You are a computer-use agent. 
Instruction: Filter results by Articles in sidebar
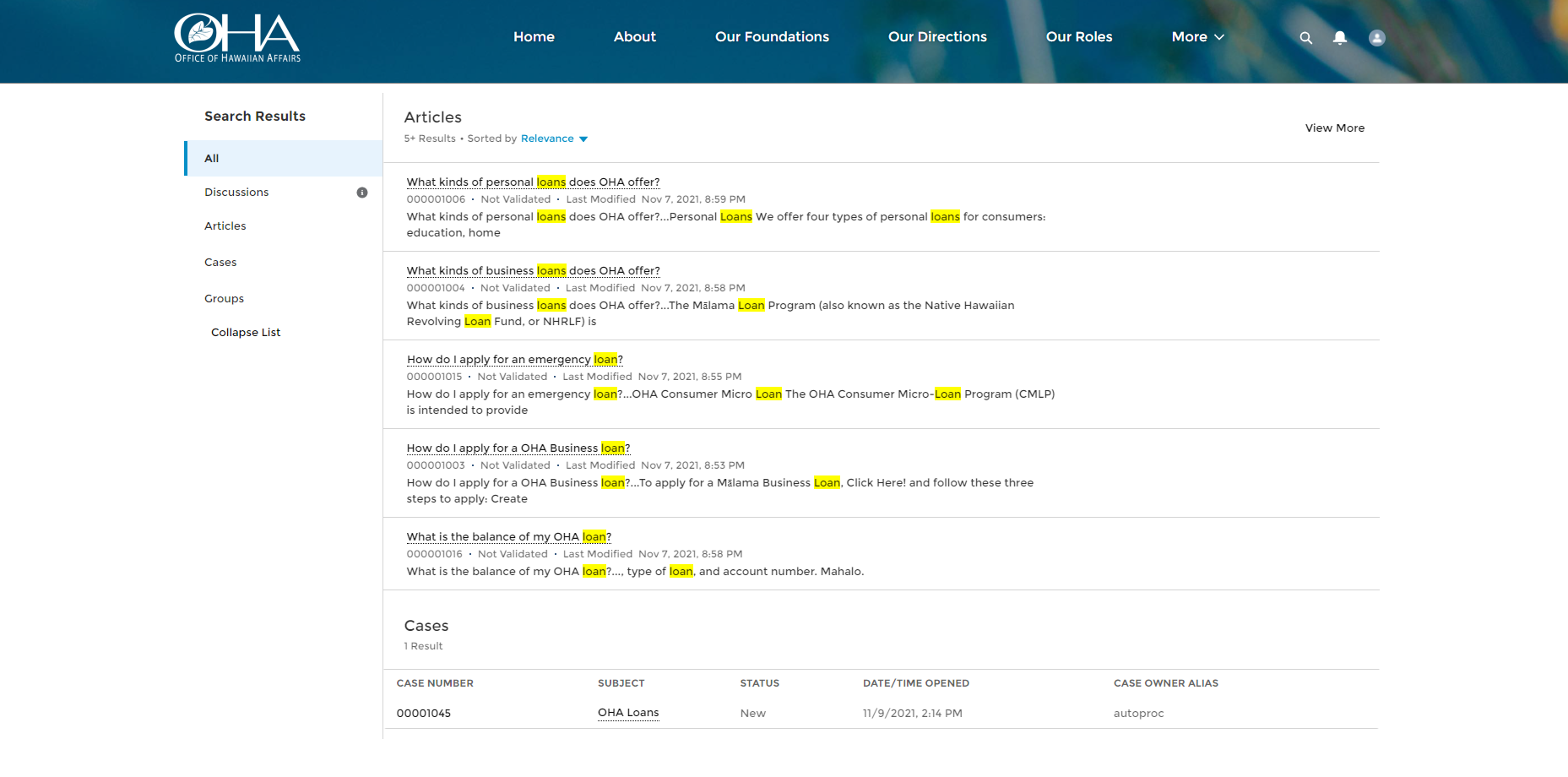(x=225, y=226)
